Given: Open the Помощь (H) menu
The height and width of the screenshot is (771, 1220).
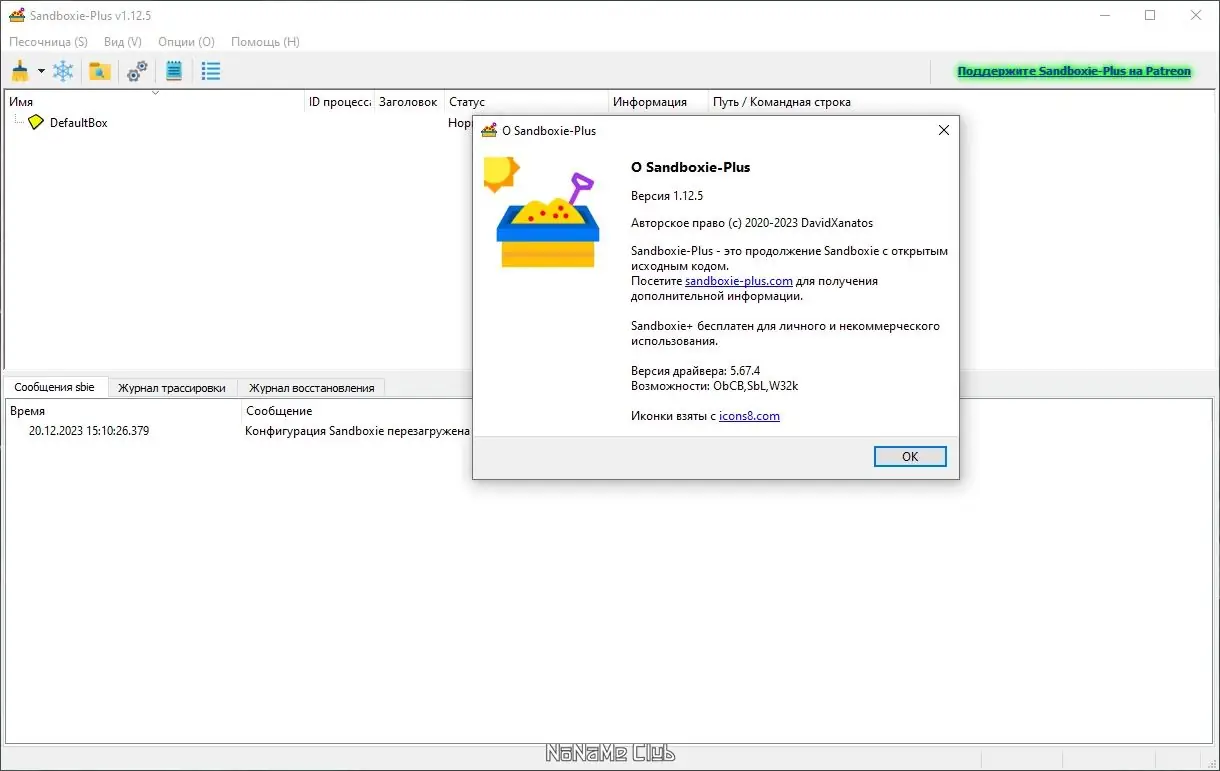Looking at the screenshot, I should point(265,42).
